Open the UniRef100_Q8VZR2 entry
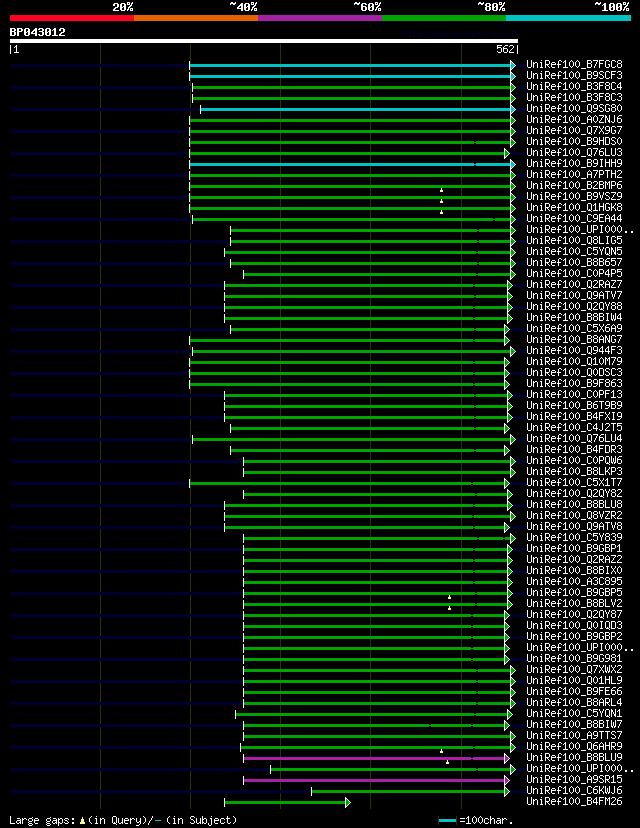640x828 pixels. pyautogui.click(x=574, y=515)
